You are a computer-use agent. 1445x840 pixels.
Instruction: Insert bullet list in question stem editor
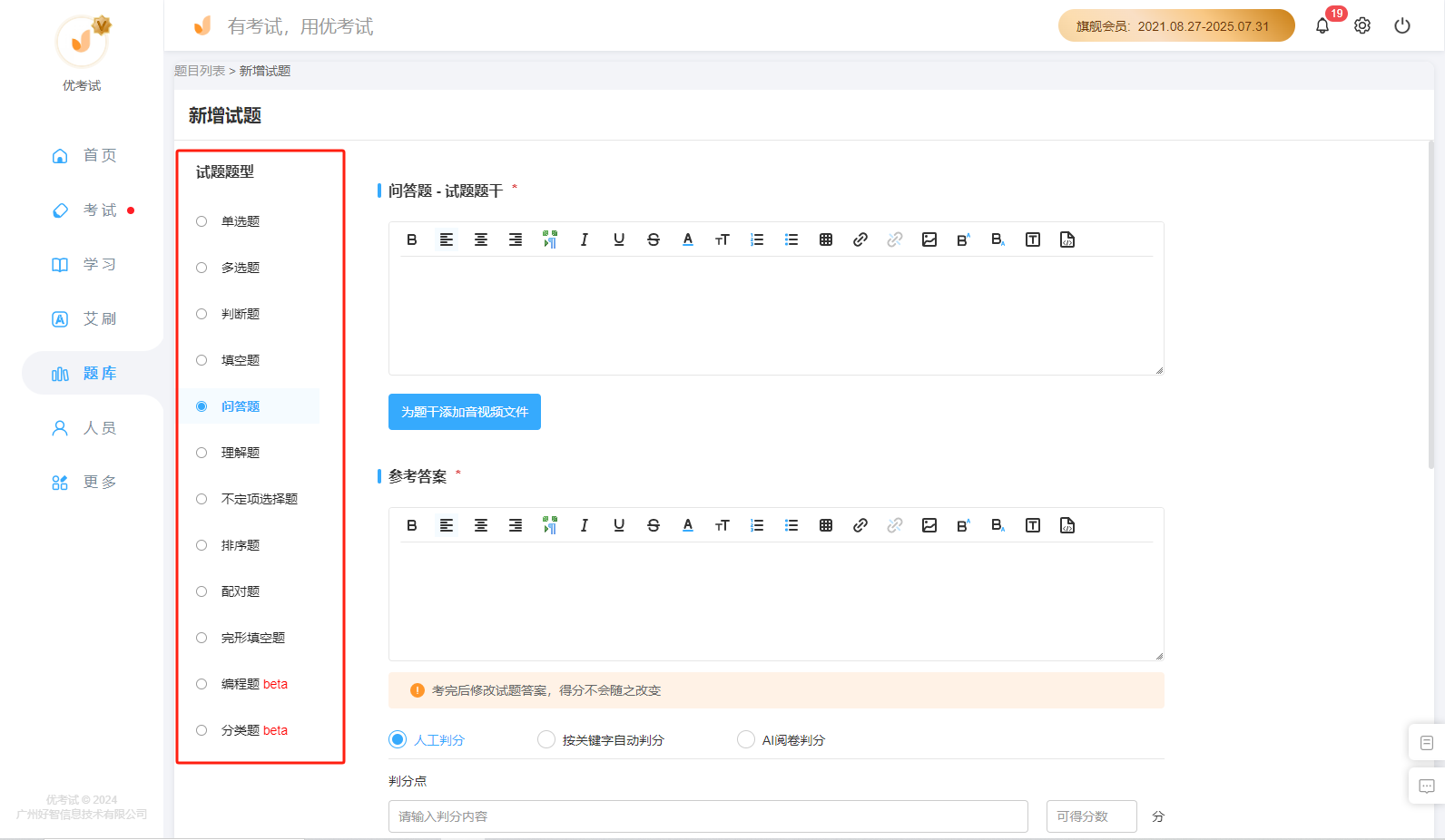point(791,239)
